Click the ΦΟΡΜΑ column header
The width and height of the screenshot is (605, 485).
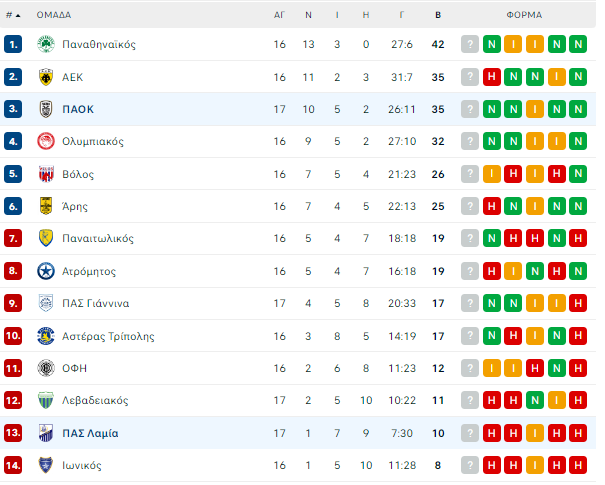[x=524, y=15]
